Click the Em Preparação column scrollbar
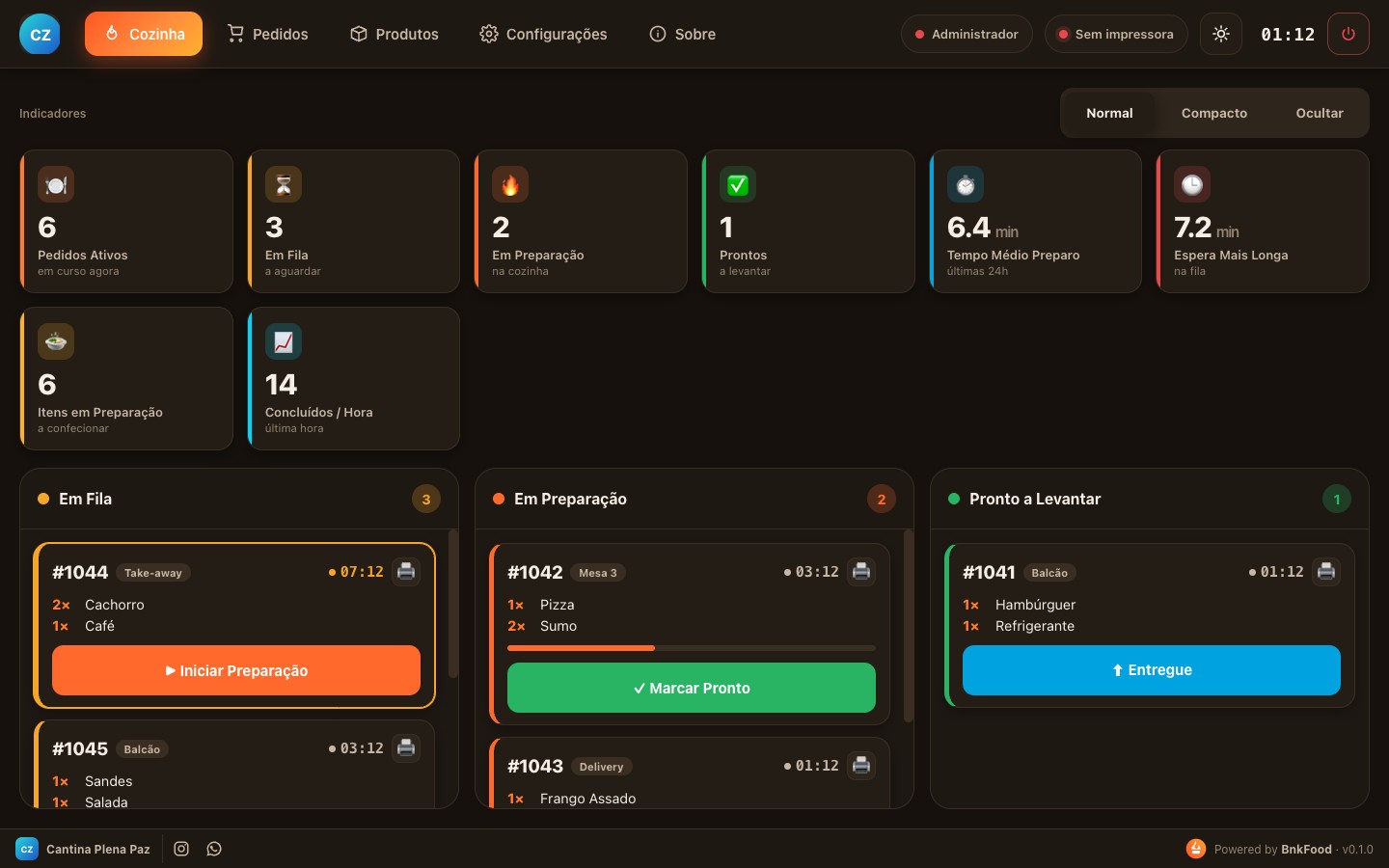1389x868 pixels. pos(908,625)
